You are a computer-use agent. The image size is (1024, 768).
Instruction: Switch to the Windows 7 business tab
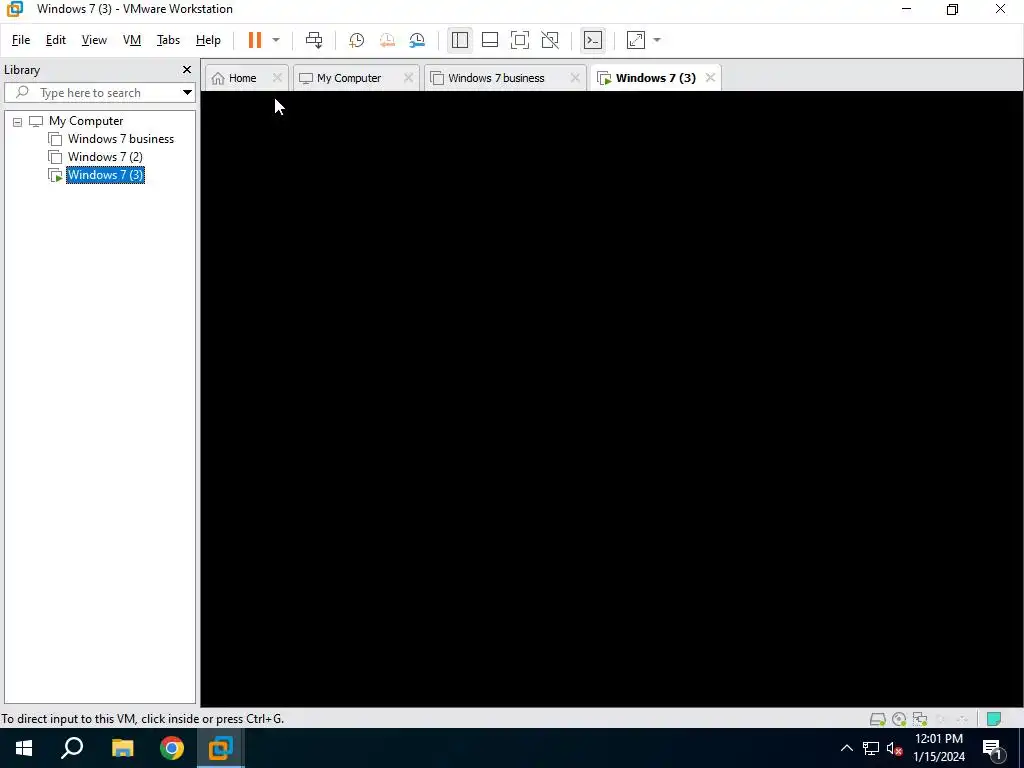[x=496, y=78]
